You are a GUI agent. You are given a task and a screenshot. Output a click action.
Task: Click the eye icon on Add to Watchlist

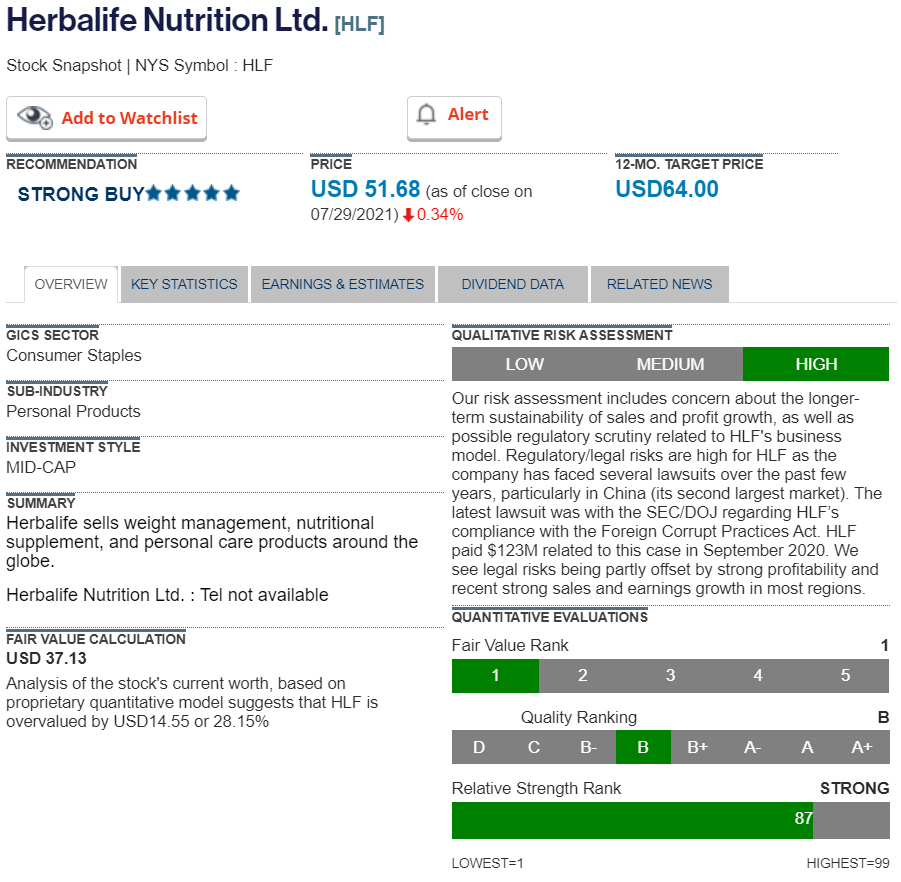pos(35,117)
